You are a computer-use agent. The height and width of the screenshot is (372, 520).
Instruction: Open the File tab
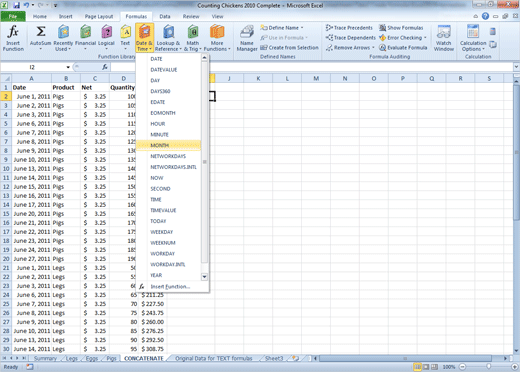click(13, 16)
